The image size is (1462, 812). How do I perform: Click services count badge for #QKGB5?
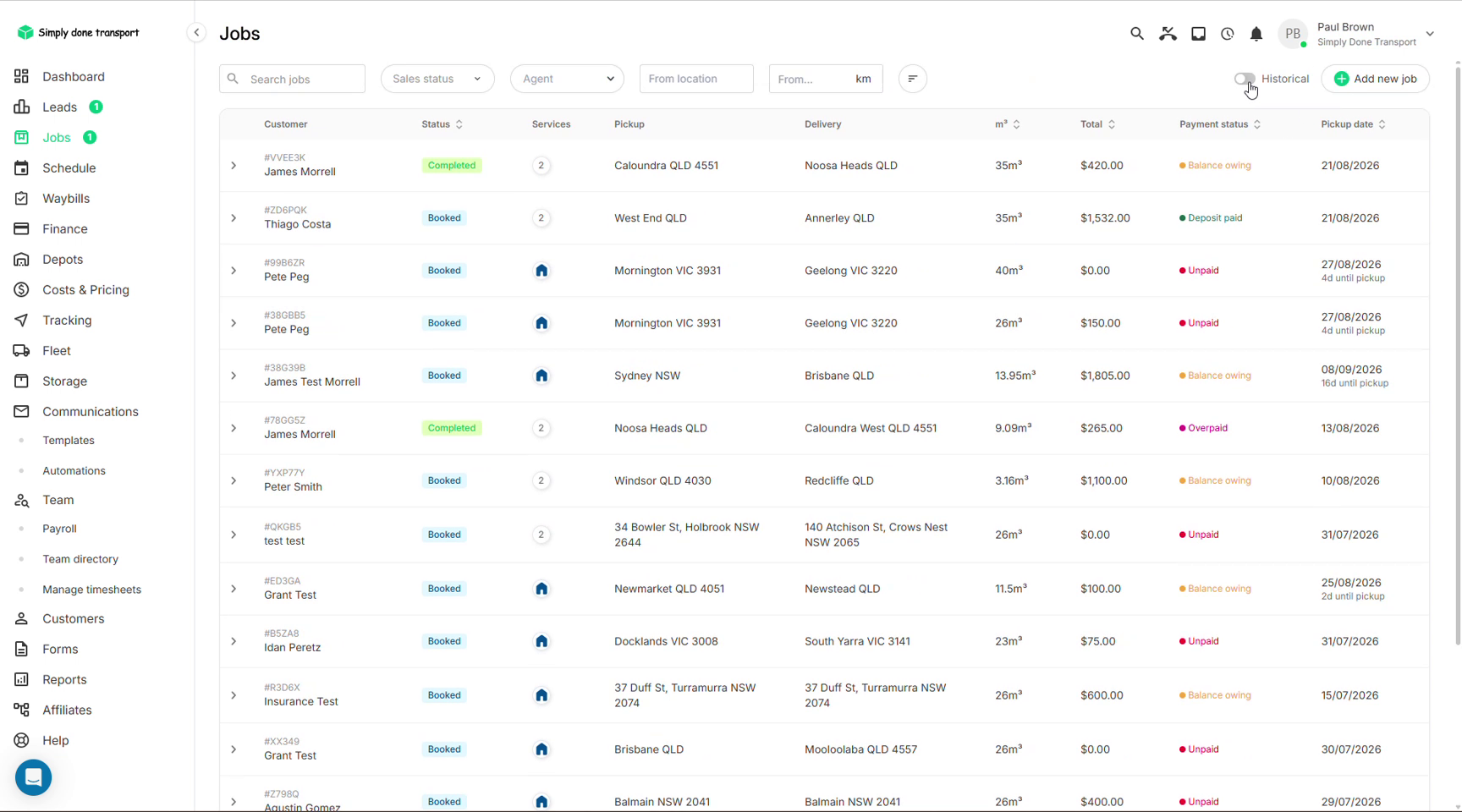[x=541, y=535]
